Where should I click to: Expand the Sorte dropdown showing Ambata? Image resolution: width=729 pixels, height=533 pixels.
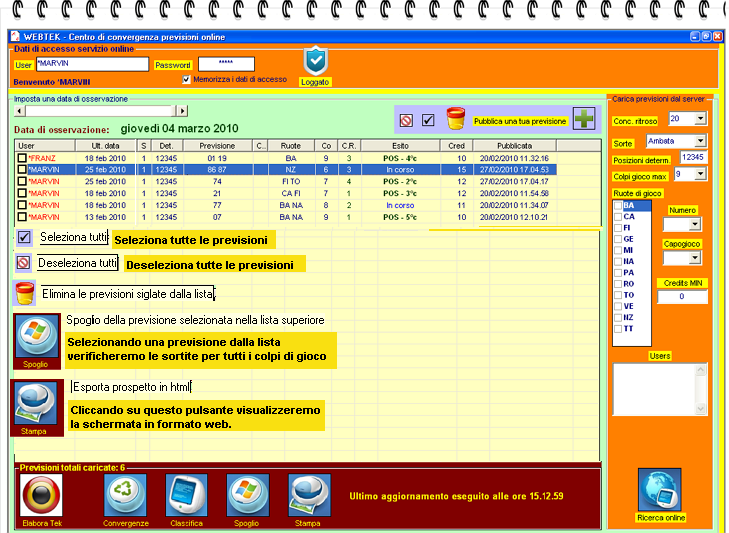point(699,141)
